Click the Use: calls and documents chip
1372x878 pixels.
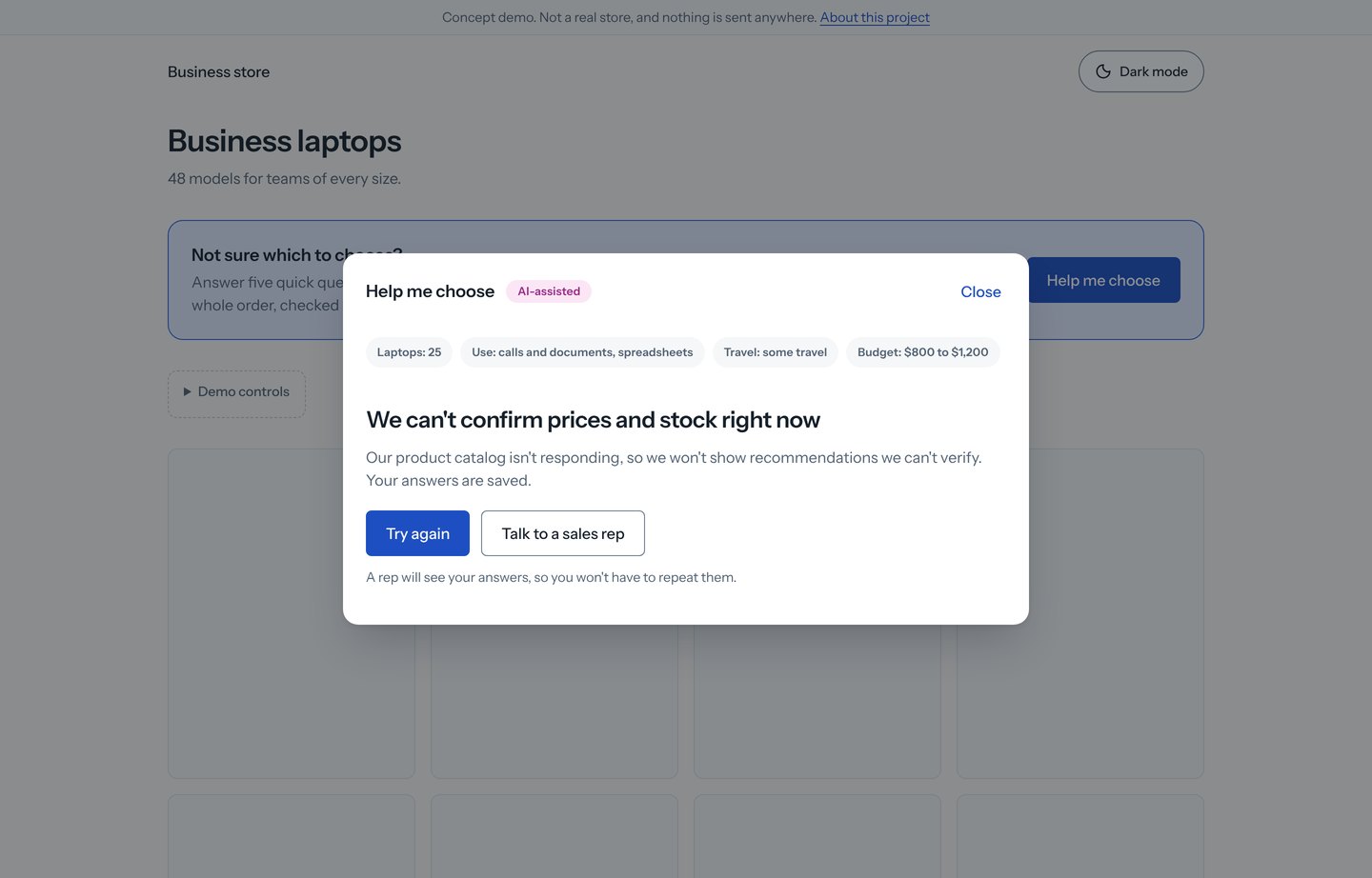pyautogui.click(x=582, y=352)
